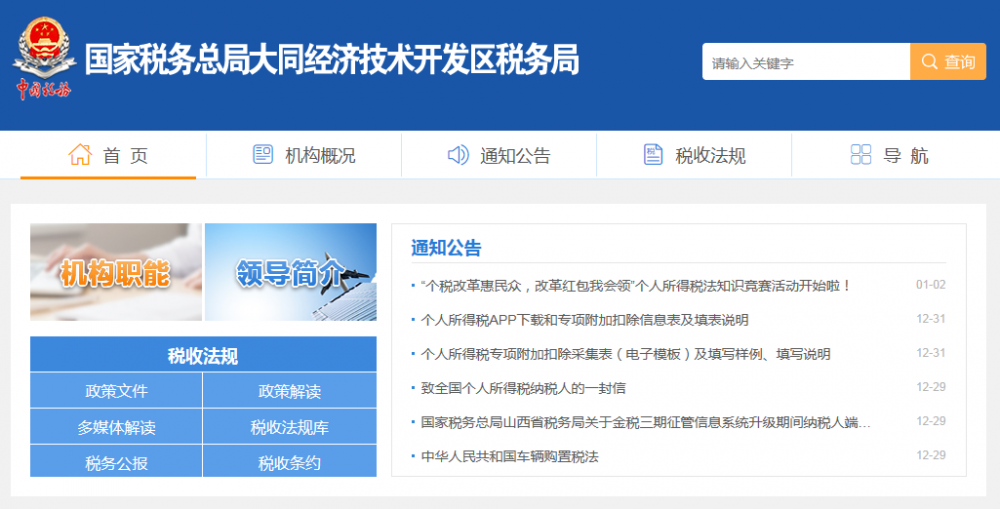Click the 12-31 date beside 采集表 notice
This screenshot has width=1000, height=509.
point(930,353)
